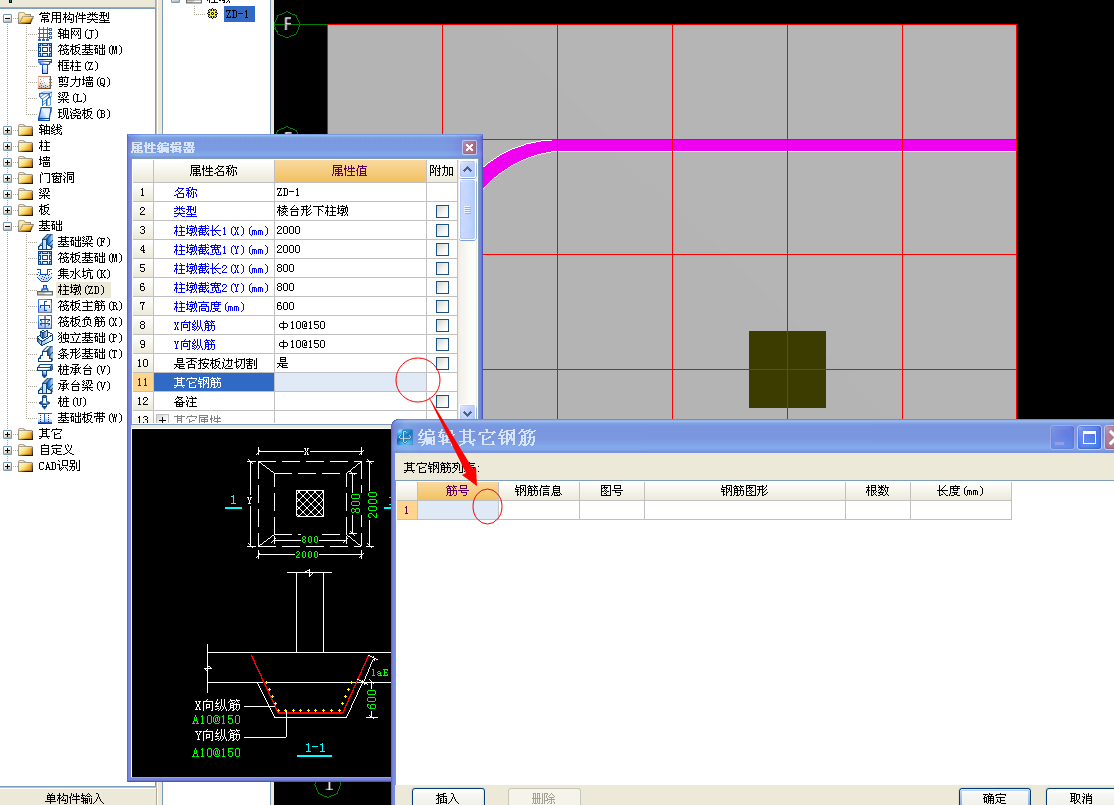Select the 桩承台 (V) icon

[45, 369]
